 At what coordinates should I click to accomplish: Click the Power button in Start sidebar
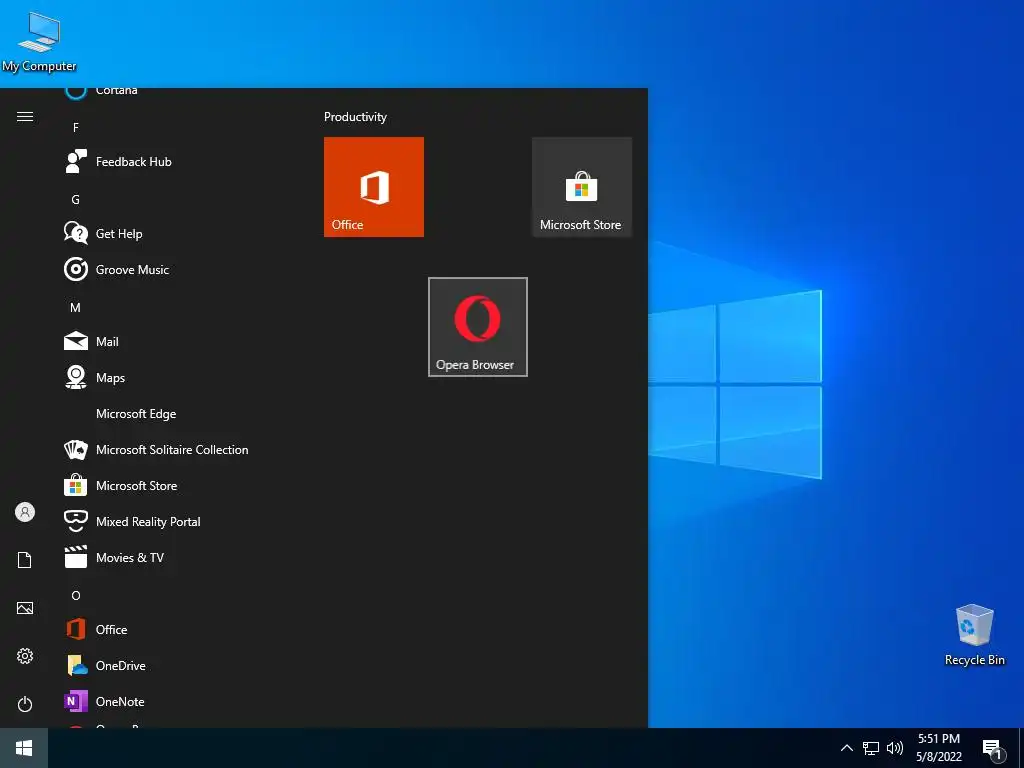click(25, 704)
